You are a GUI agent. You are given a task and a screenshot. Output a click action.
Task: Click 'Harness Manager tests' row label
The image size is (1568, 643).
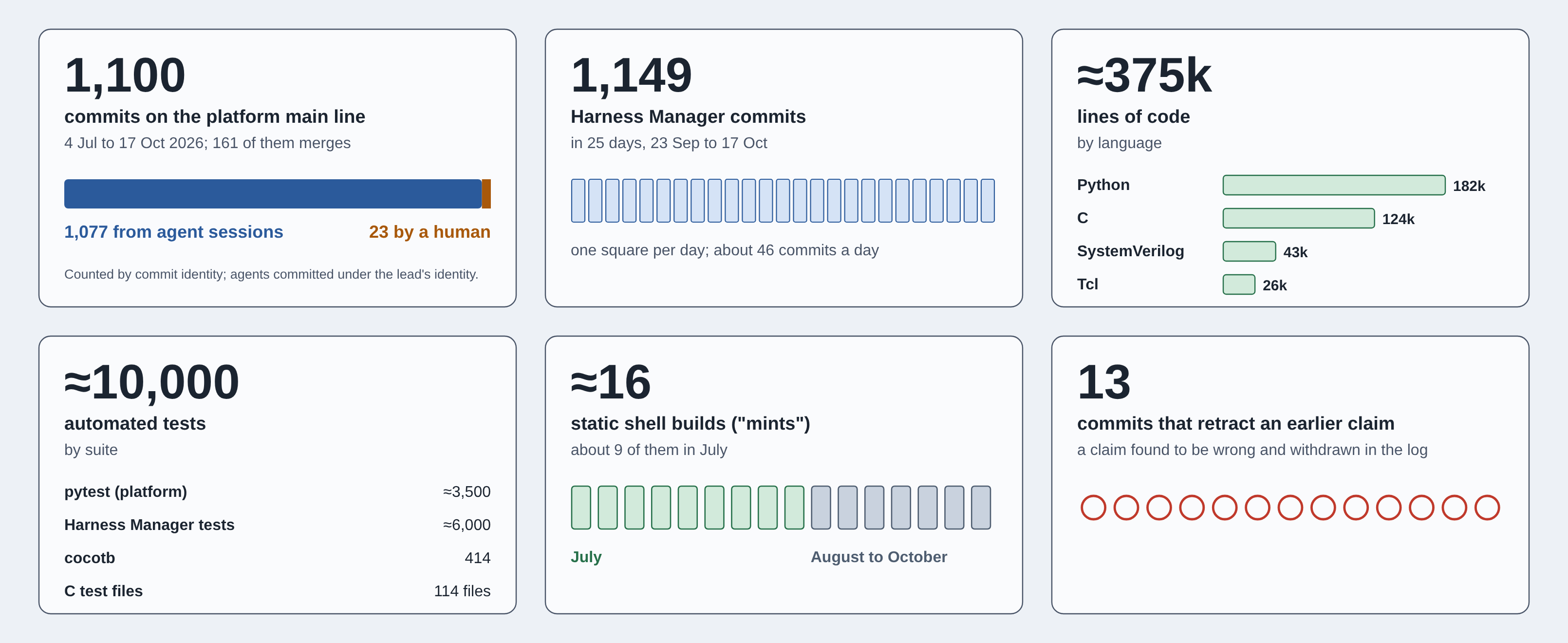coord(150,525)
